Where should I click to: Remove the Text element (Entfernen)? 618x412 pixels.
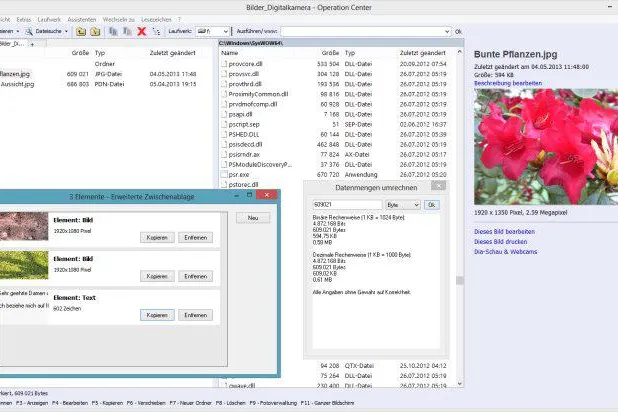(195, 315)
